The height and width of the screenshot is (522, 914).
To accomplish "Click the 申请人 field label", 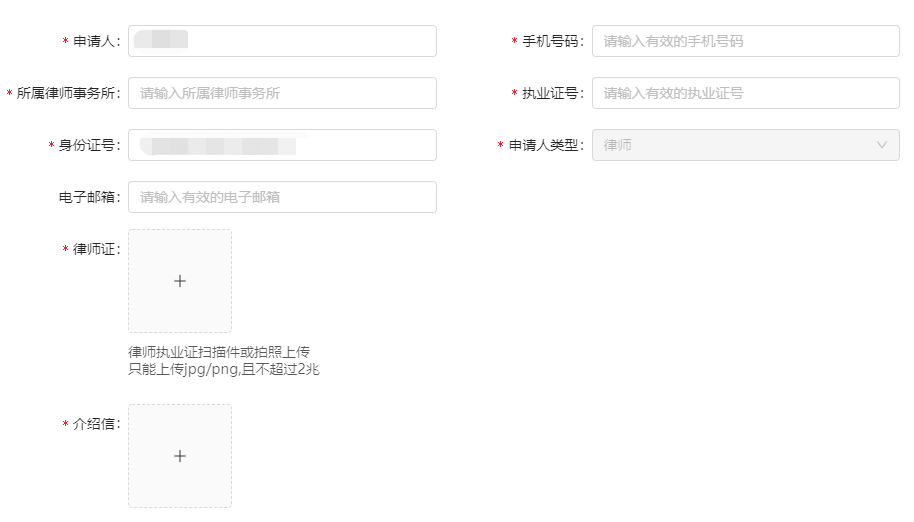I will coord(96,41).
